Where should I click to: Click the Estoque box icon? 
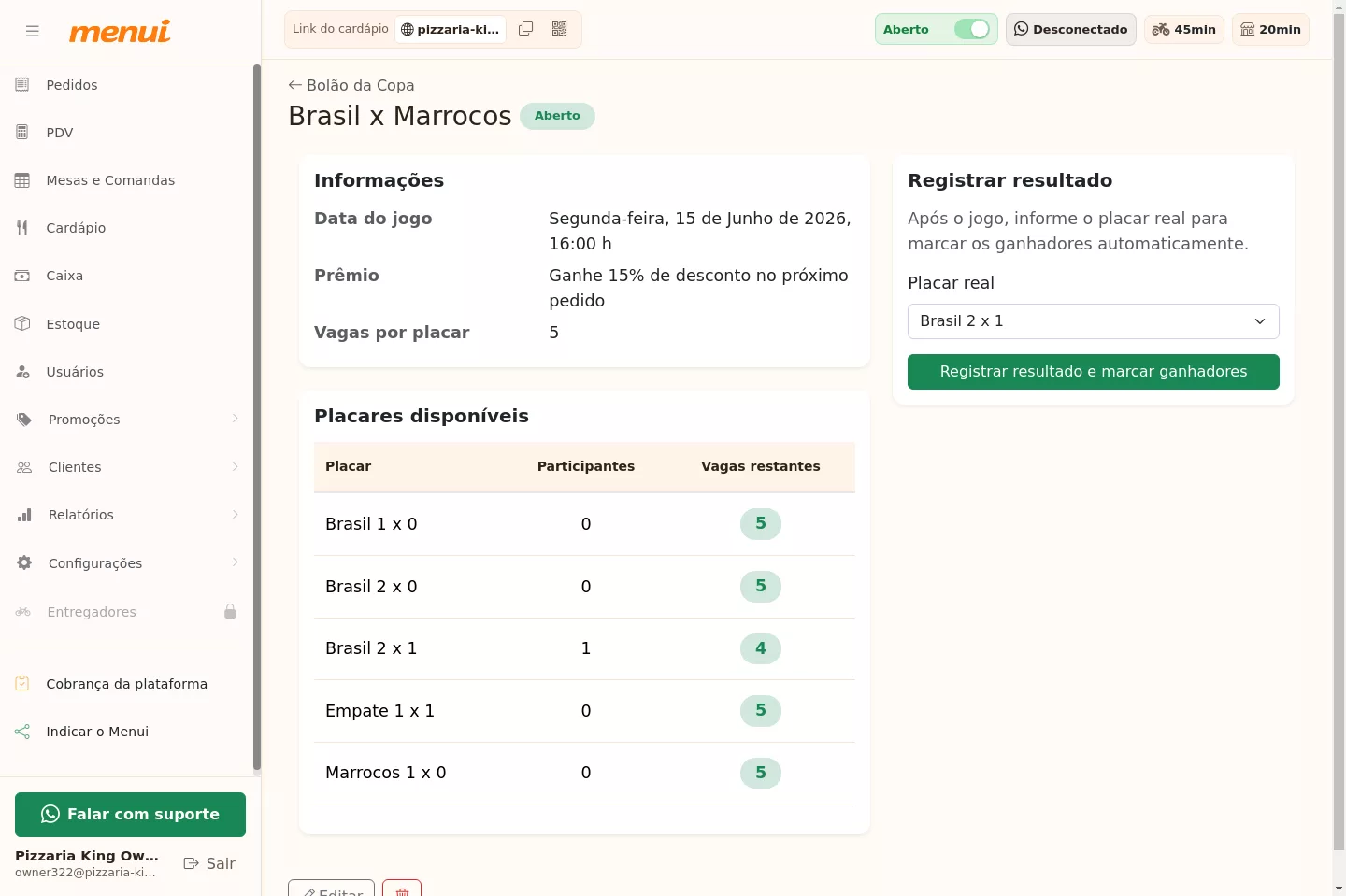(x=22, y=324)
